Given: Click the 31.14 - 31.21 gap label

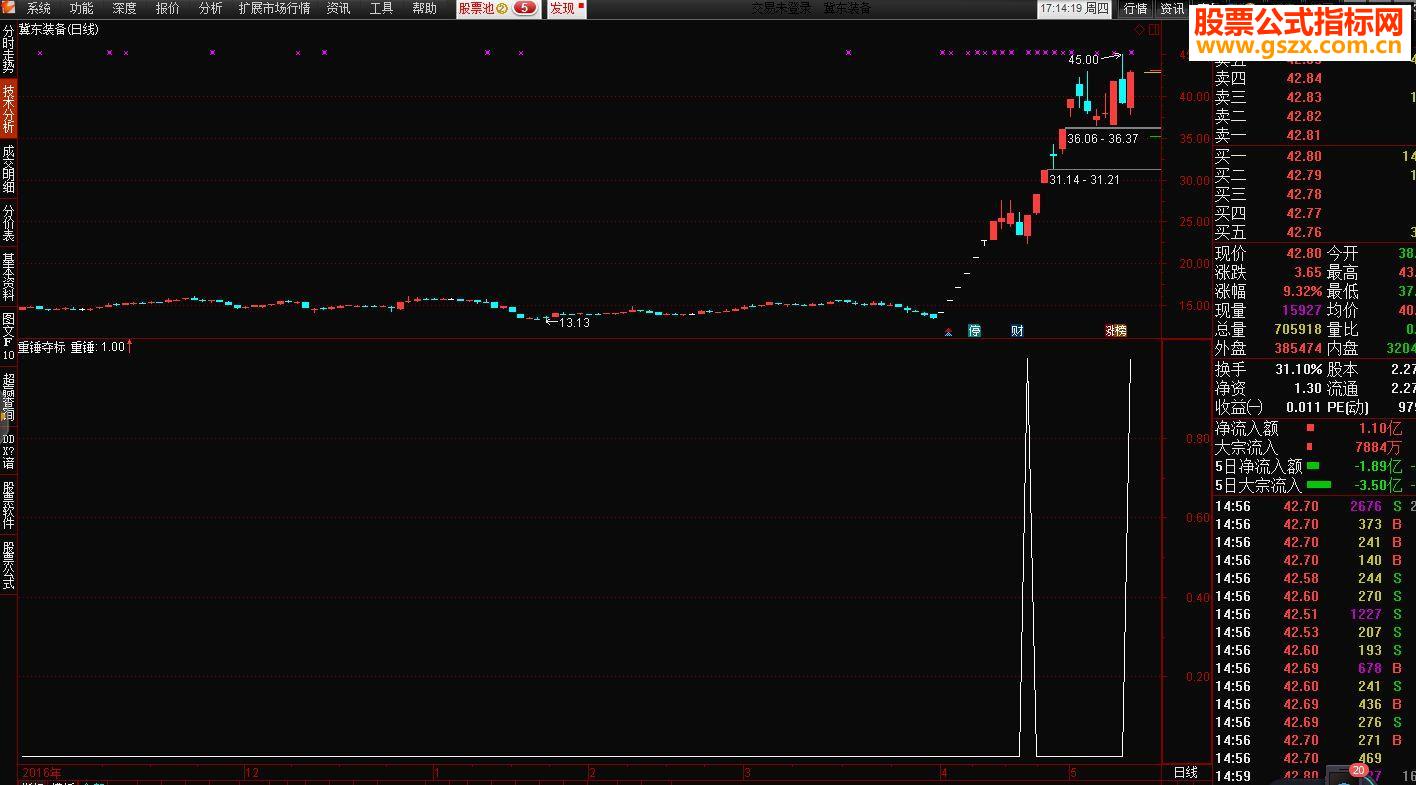Looking at the screenshot, I should tap(1085, 180).
